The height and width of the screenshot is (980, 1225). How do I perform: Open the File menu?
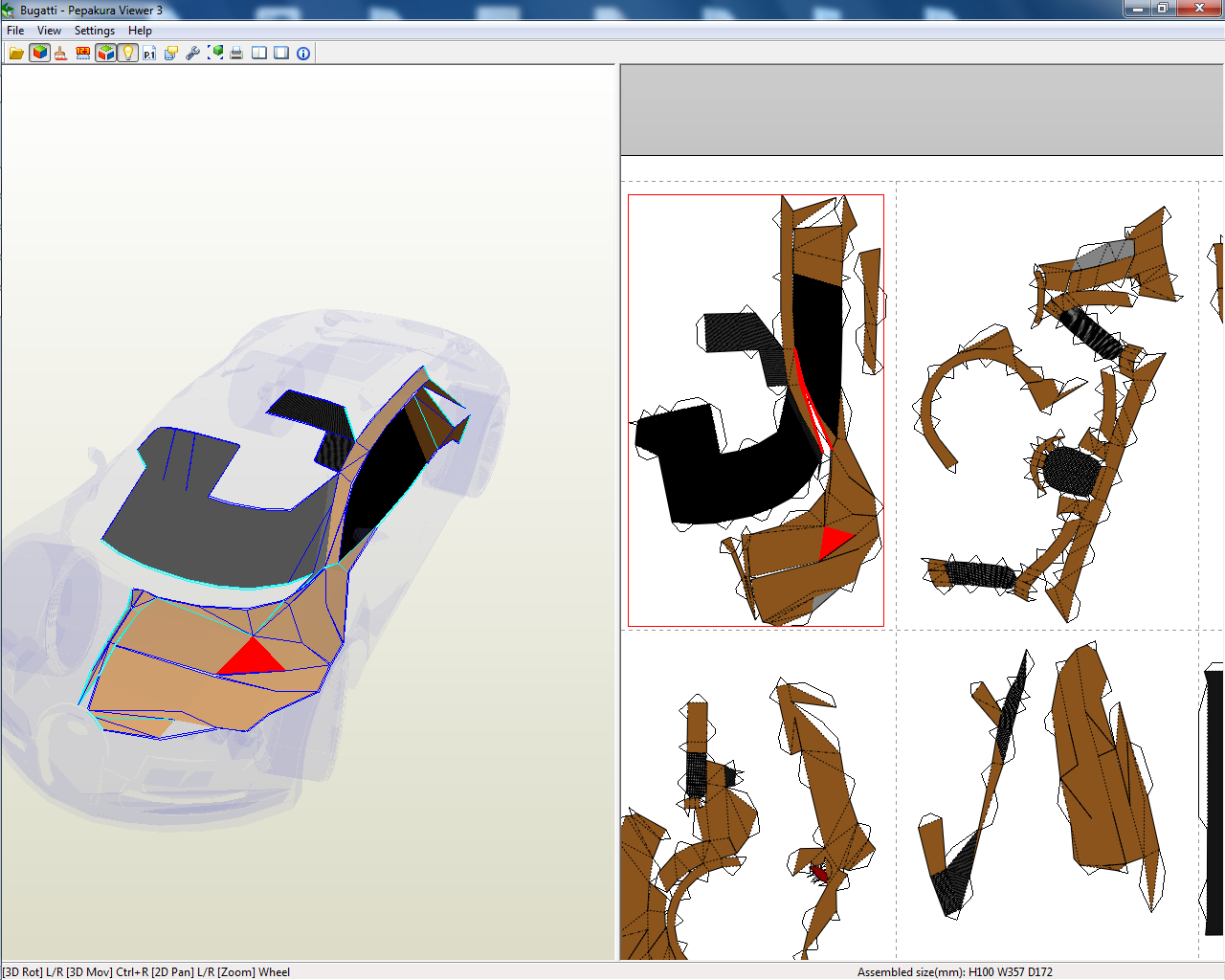tap(14, 30)
